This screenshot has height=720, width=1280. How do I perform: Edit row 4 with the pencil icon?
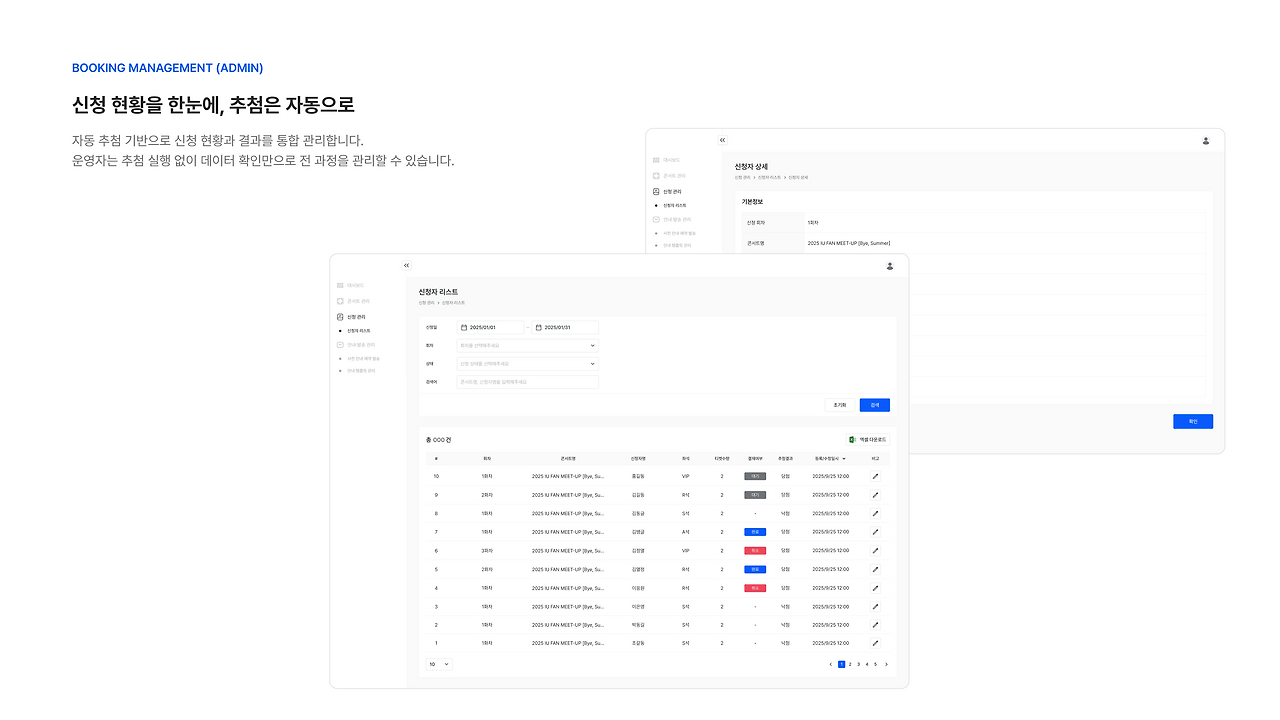(x=876, y=588)
